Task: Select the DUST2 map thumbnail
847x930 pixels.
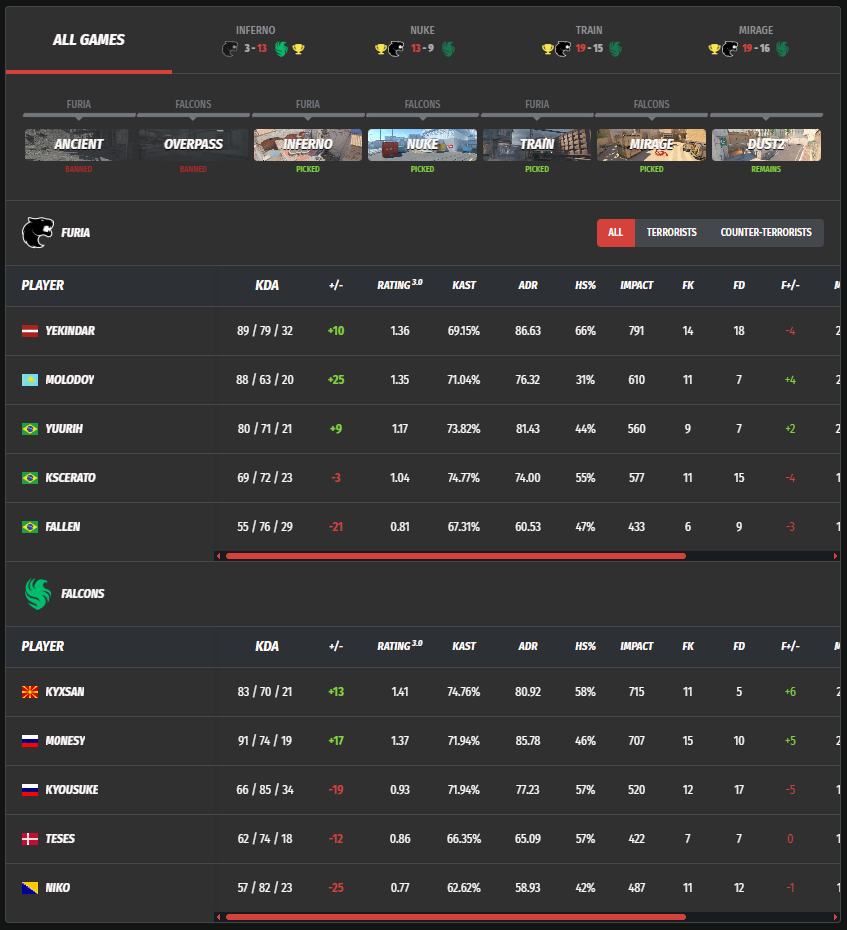Action: tap(766, 145)
